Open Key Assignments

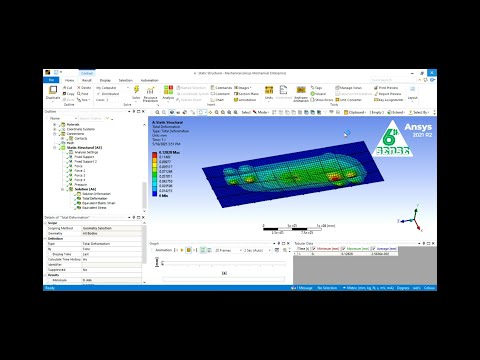pyautogui.click(x=388, y=100)
